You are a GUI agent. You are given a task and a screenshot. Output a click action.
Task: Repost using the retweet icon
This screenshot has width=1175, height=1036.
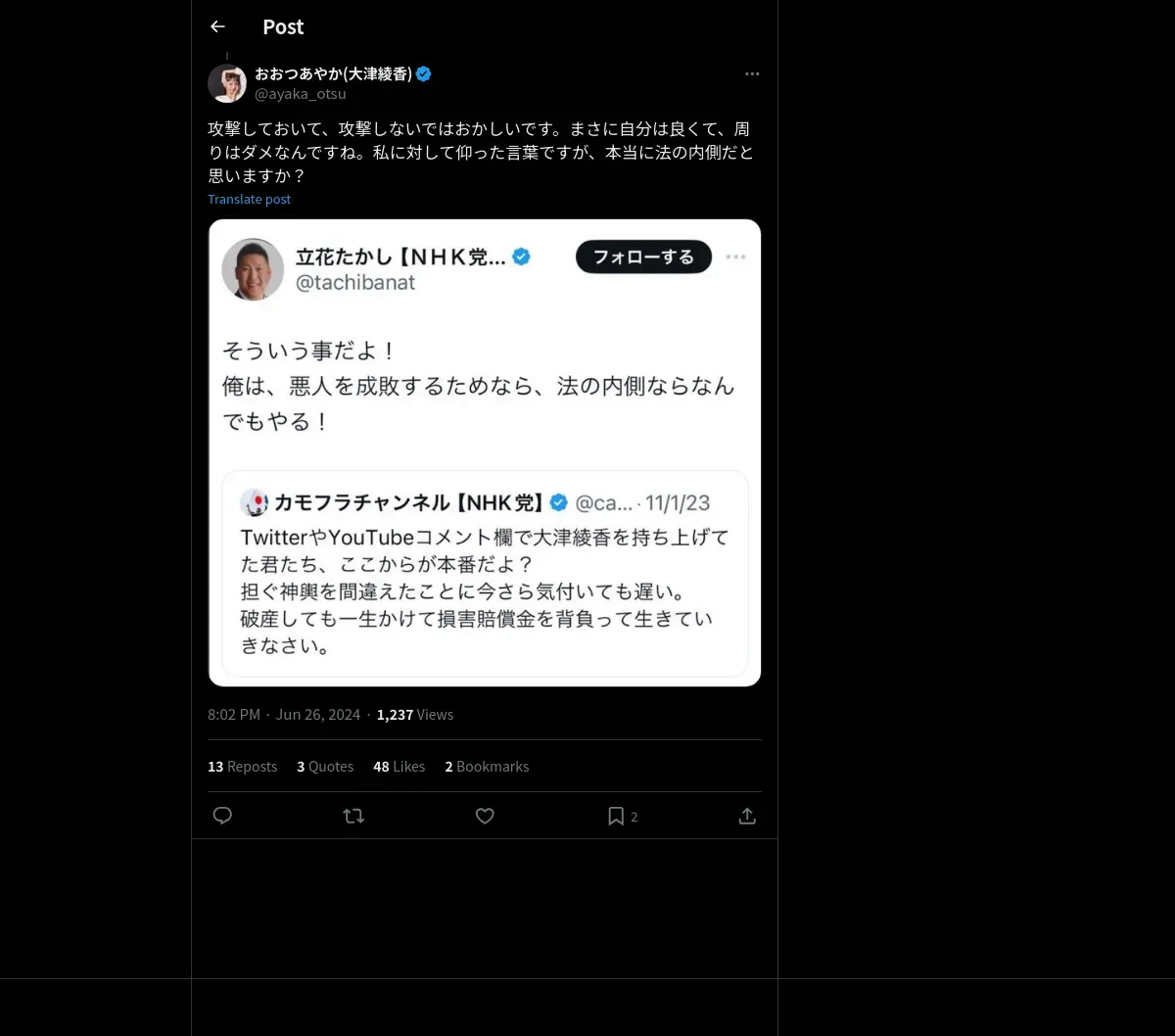(353, 816)
